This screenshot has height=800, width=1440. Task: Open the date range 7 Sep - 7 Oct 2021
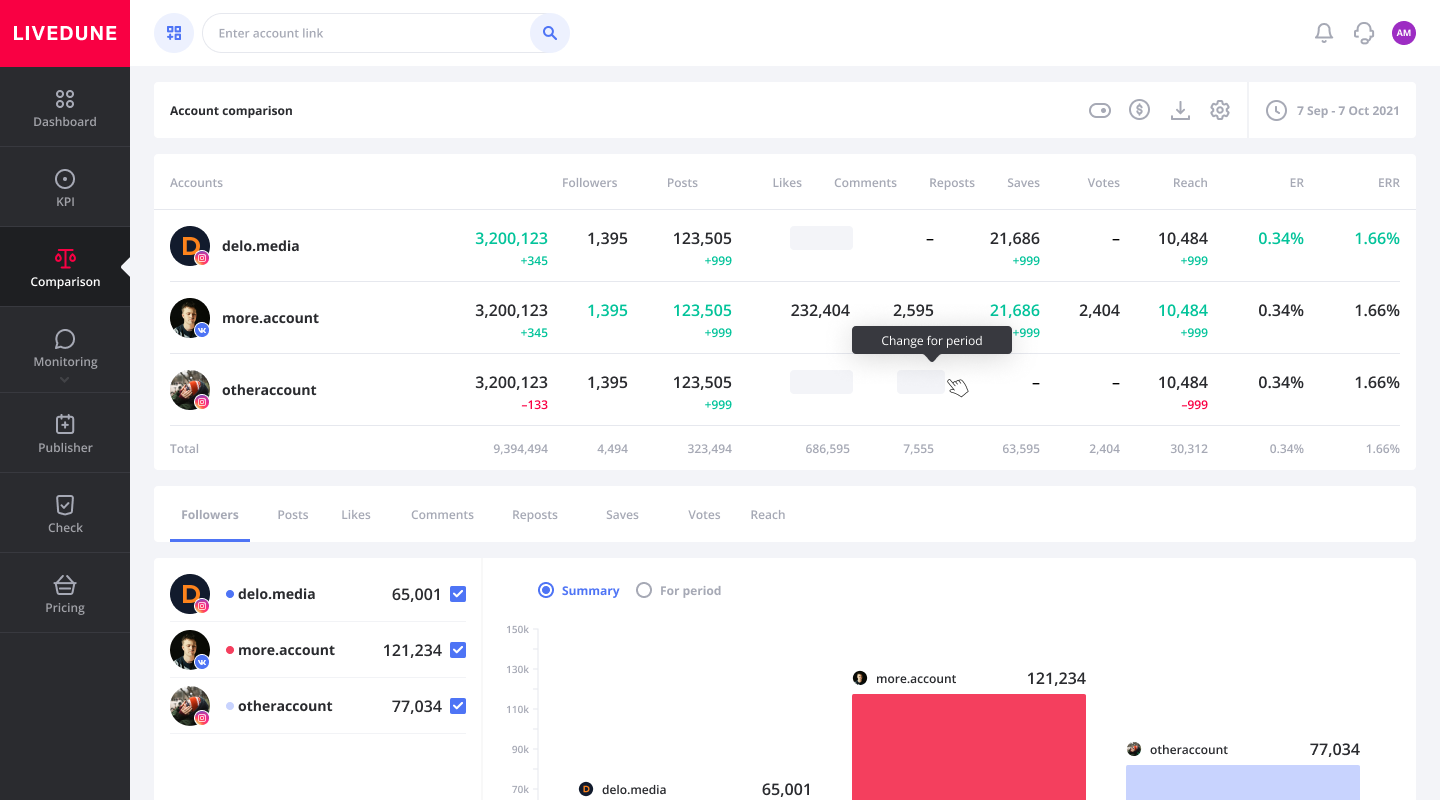(1334, 110)
